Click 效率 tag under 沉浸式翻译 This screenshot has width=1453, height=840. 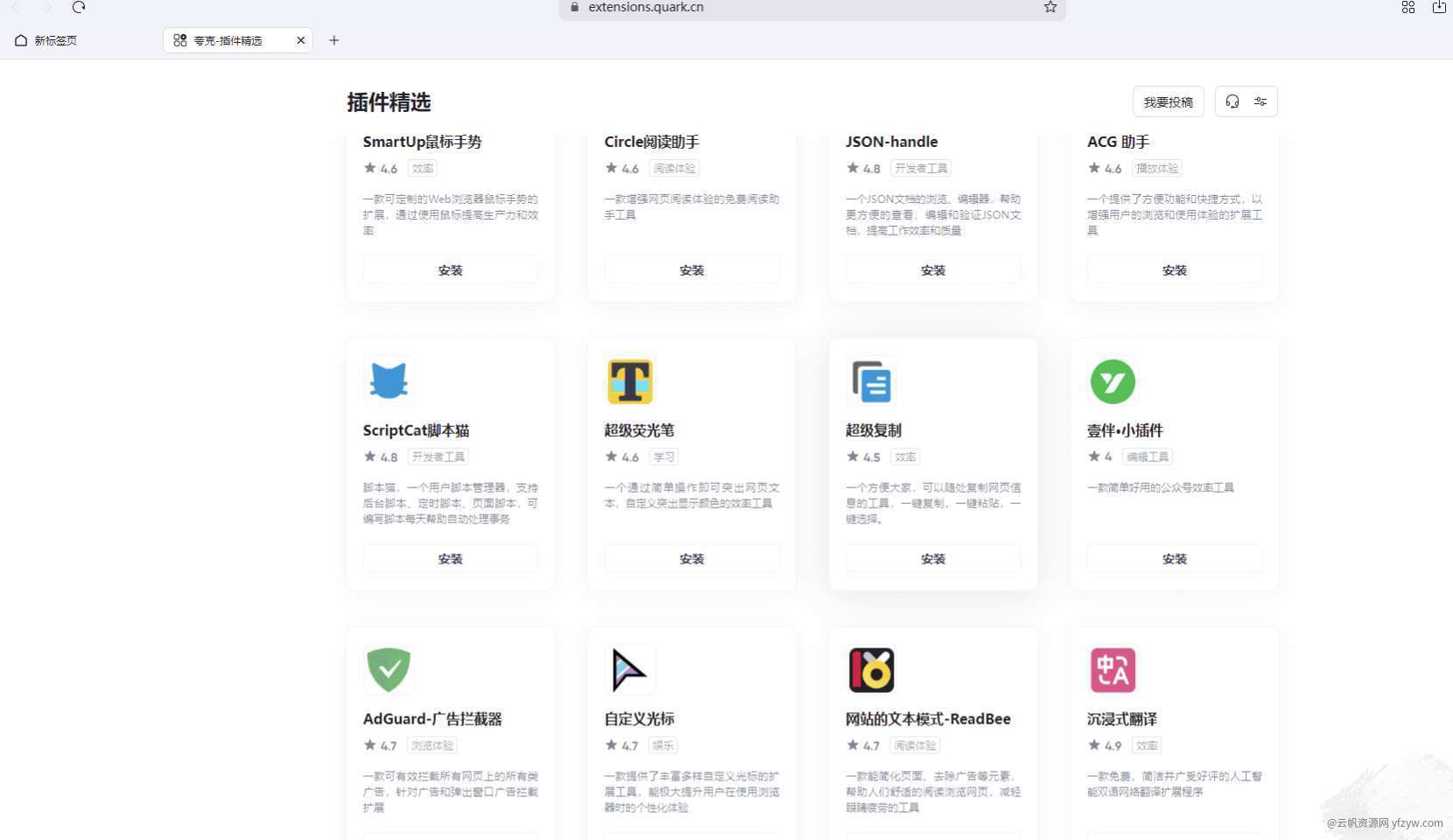pos(1147,745)
